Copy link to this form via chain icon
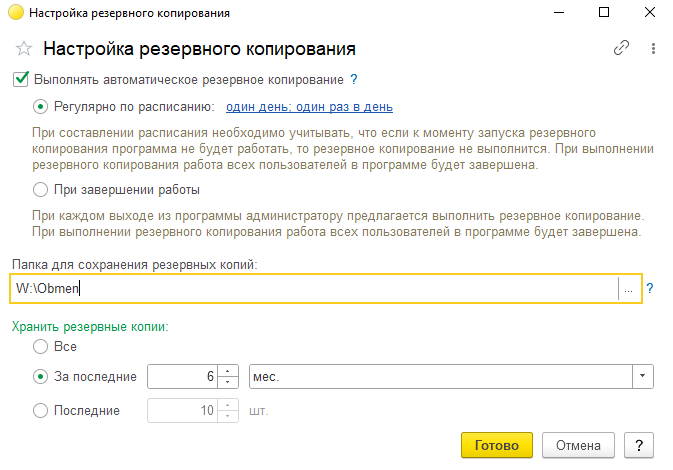The height and width of the screenshot is (470, 673). pos(621,48)
